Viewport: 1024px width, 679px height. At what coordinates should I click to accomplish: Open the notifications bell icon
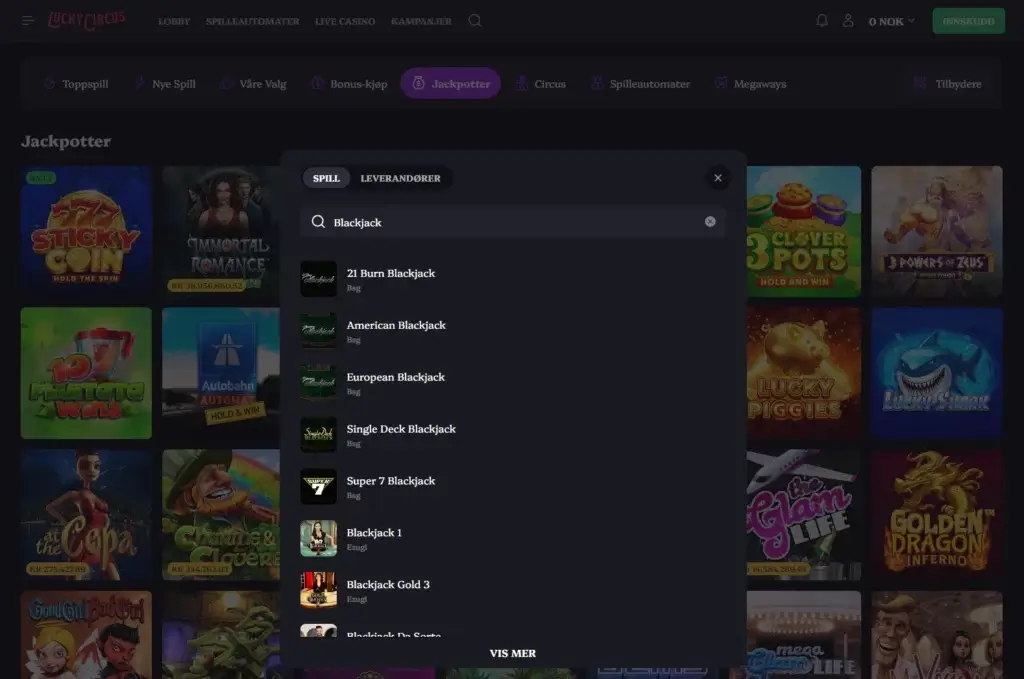coord(822,21)
